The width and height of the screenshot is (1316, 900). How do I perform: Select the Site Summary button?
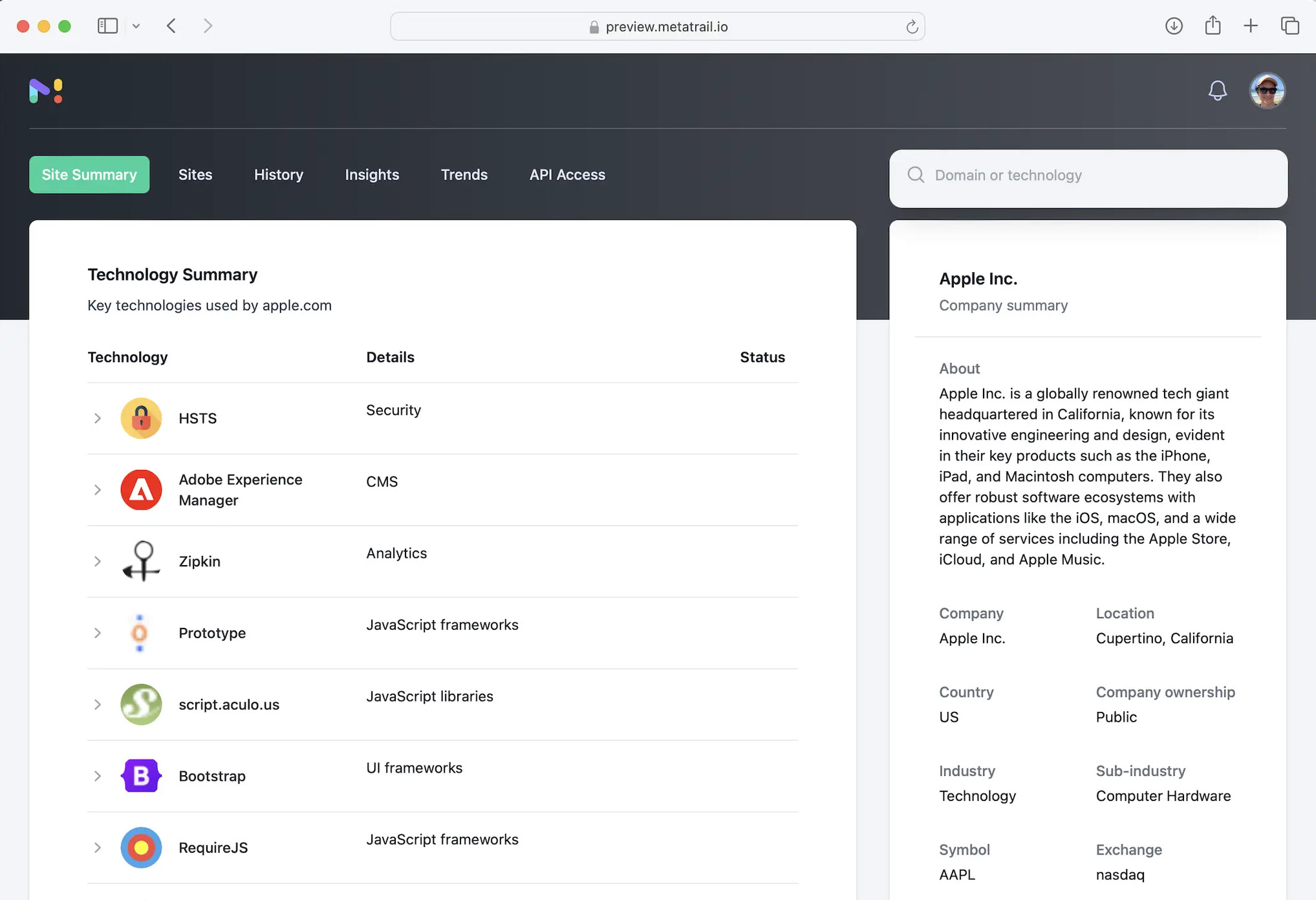[89, 175]
